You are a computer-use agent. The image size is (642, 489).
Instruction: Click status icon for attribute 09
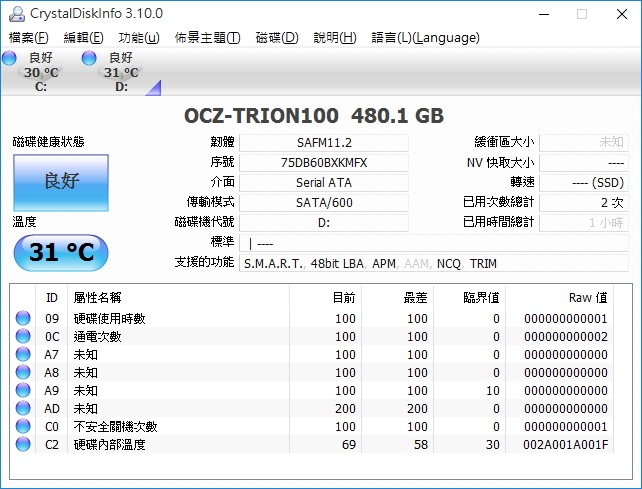pyautogui.click(x=23, y=318)
